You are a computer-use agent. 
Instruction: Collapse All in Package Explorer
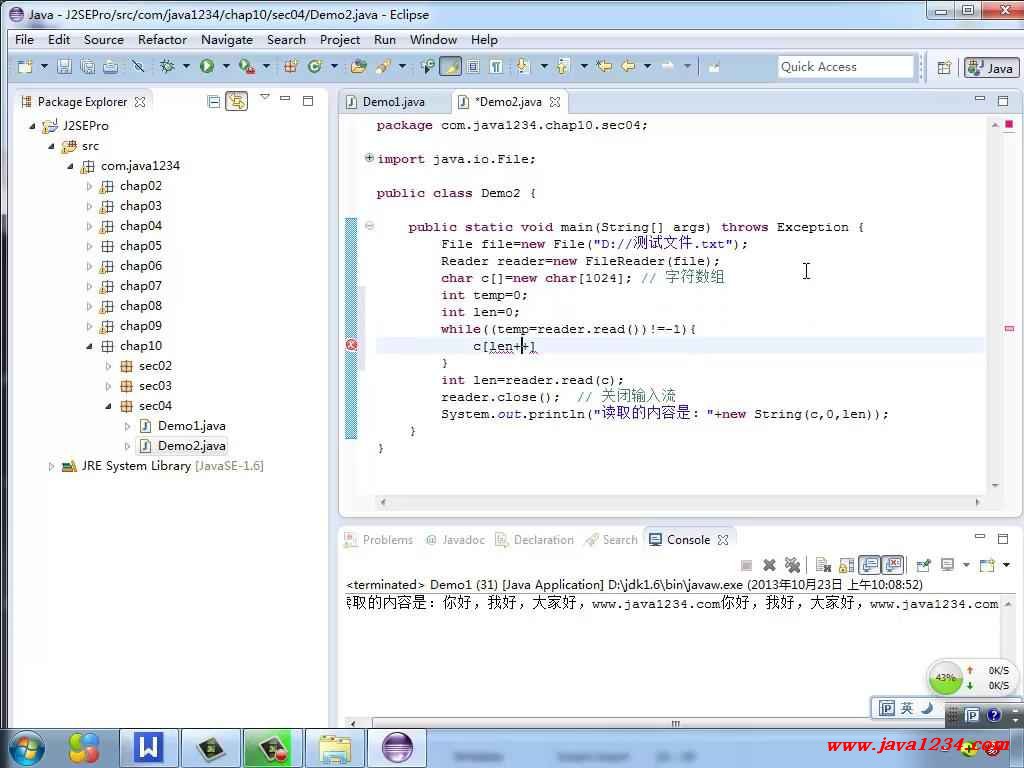(213, 101)
